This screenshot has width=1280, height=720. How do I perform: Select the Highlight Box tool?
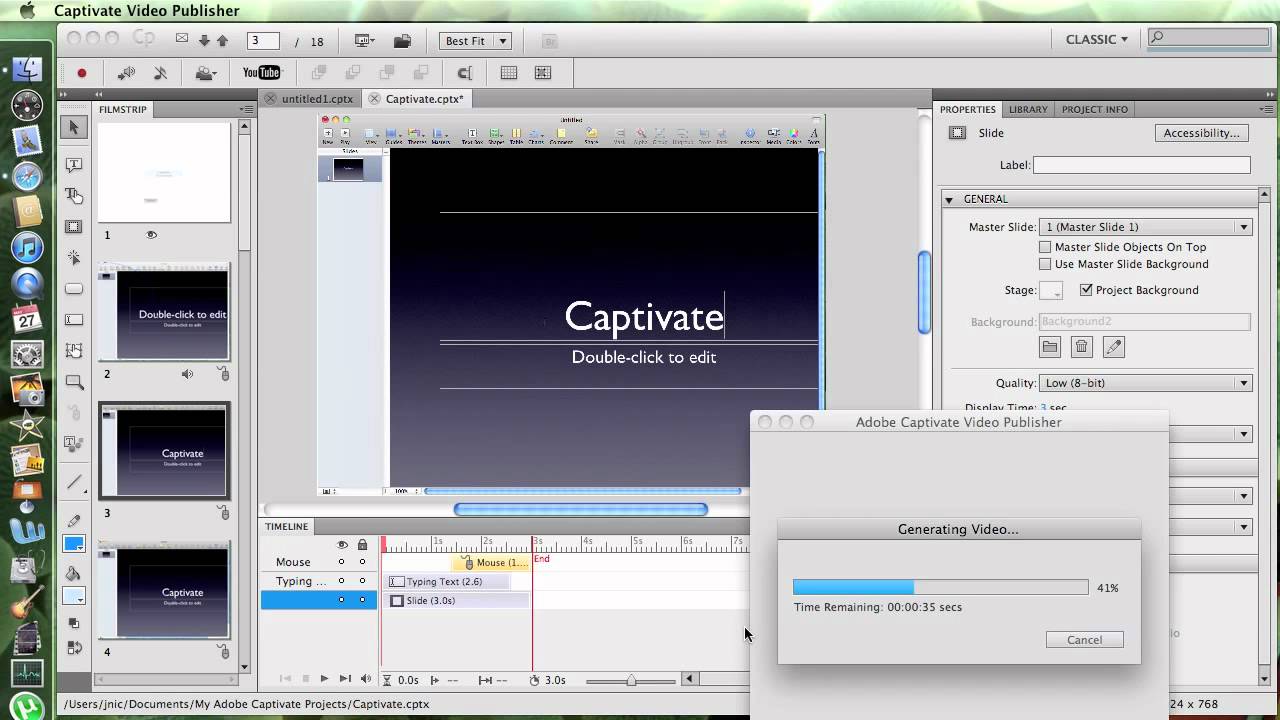[x=74, y=227]
